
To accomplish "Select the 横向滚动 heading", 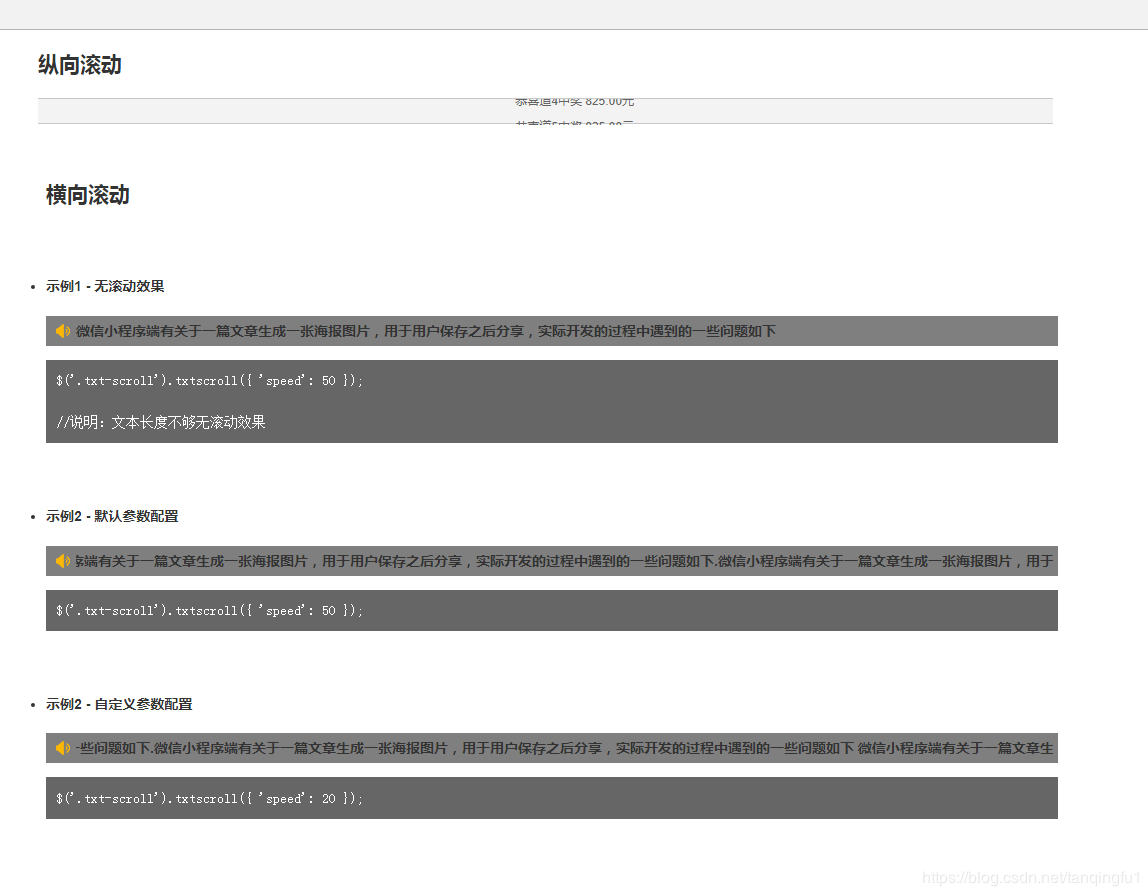I will click(x=88, y=195).
